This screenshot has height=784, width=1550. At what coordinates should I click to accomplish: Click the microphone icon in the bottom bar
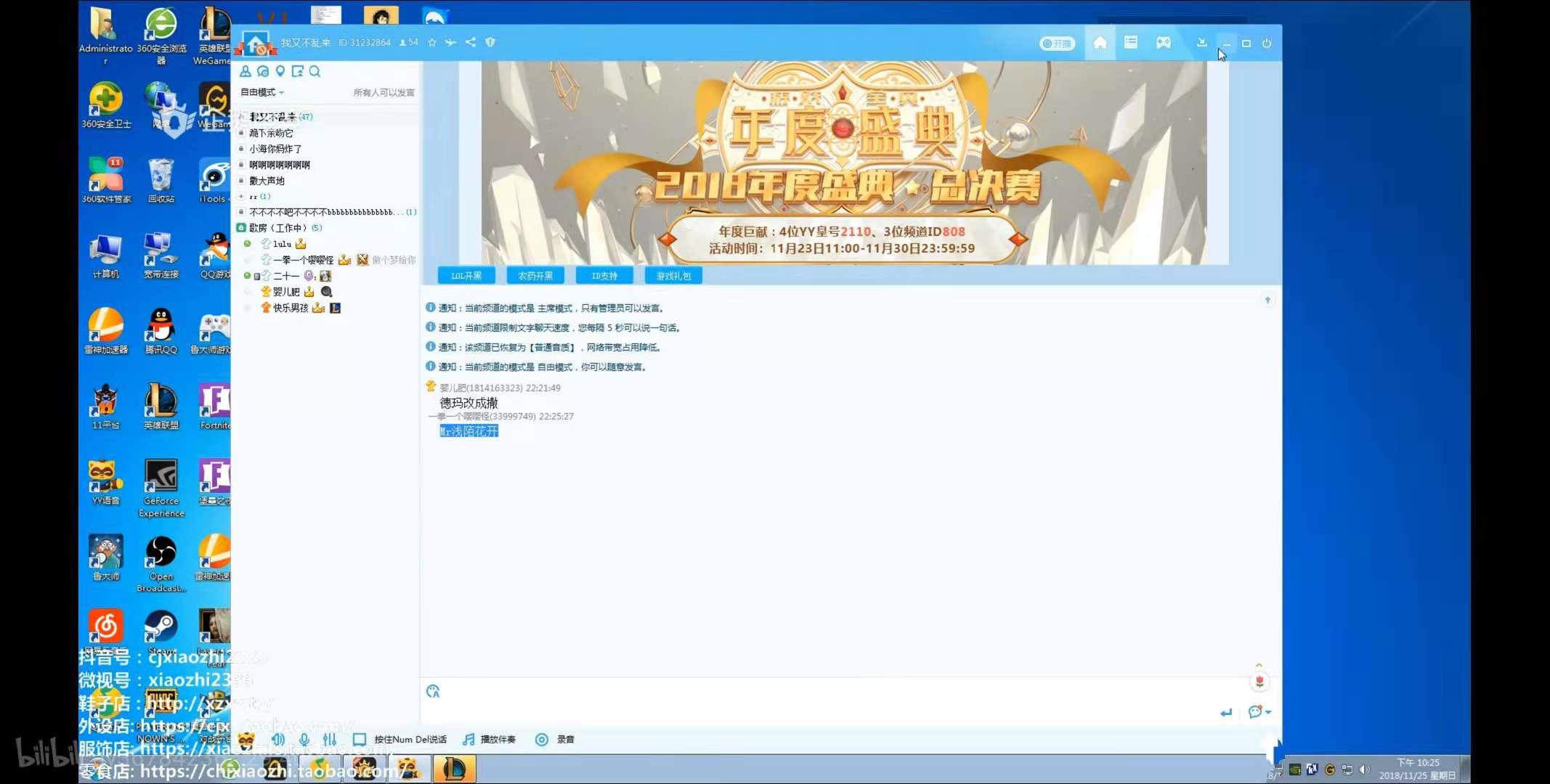point(304,739)
